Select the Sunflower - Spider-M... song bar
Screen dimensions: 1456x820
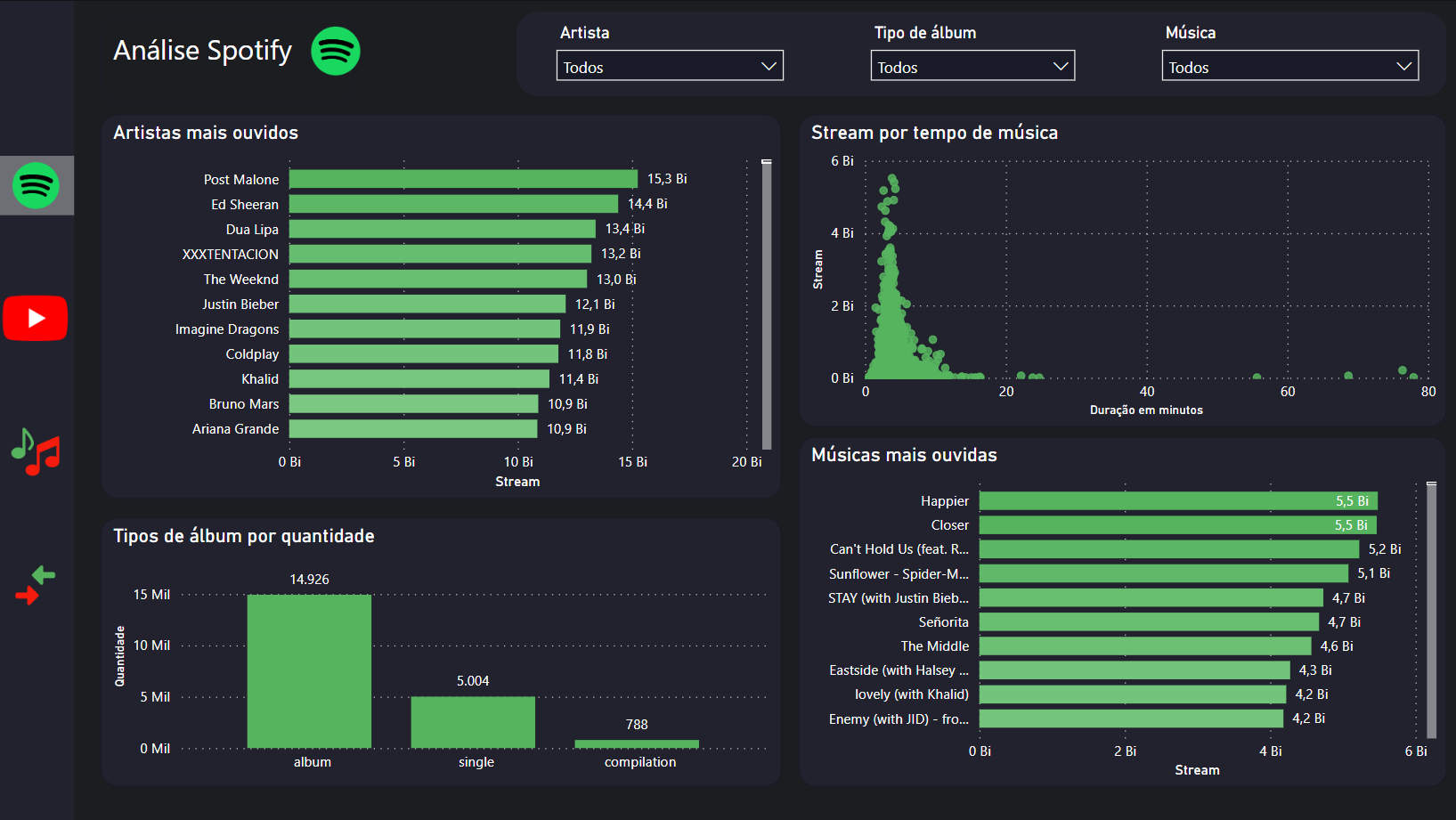point(1164,573)
